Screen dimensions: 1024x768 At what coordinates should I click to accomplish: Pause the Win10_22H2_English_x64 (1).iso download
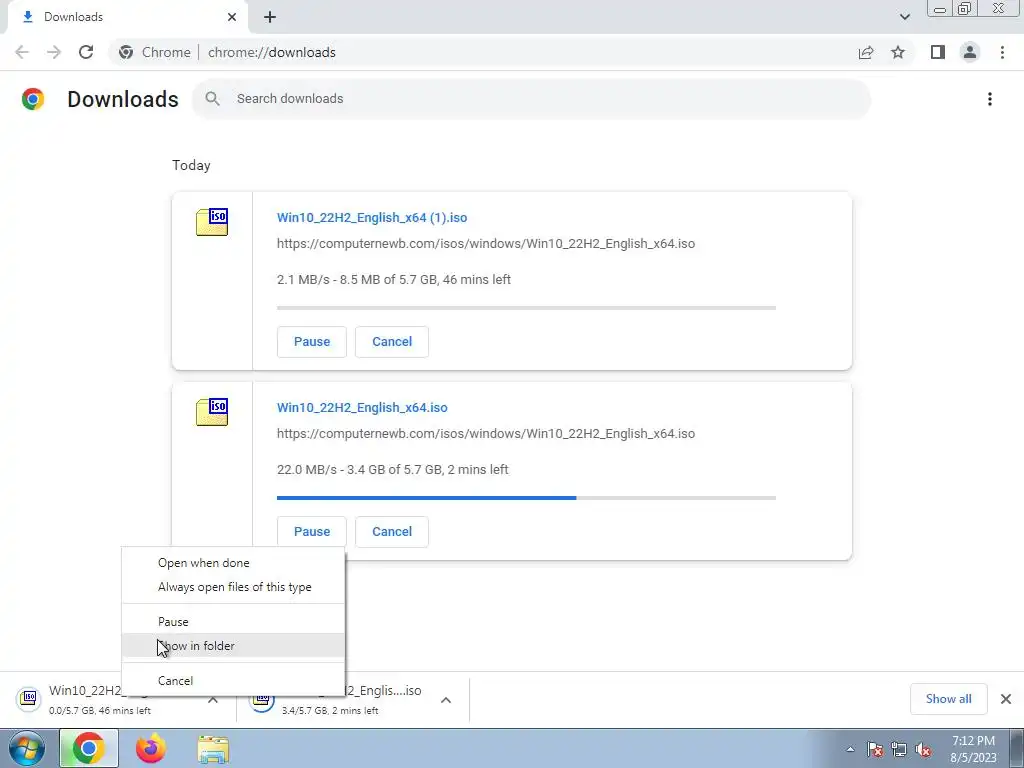(312, 342)
